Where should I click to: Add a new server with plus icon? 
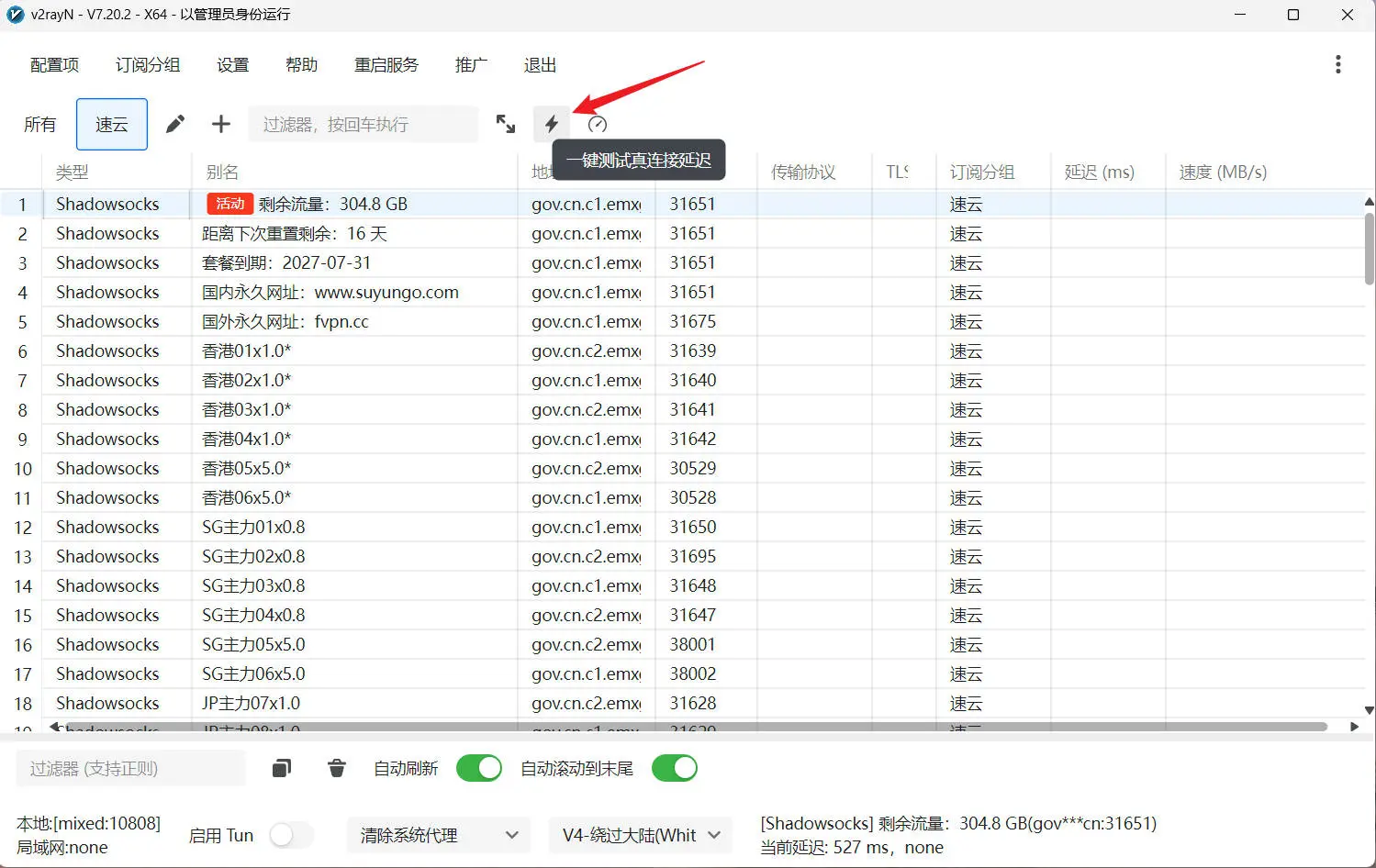220,123
